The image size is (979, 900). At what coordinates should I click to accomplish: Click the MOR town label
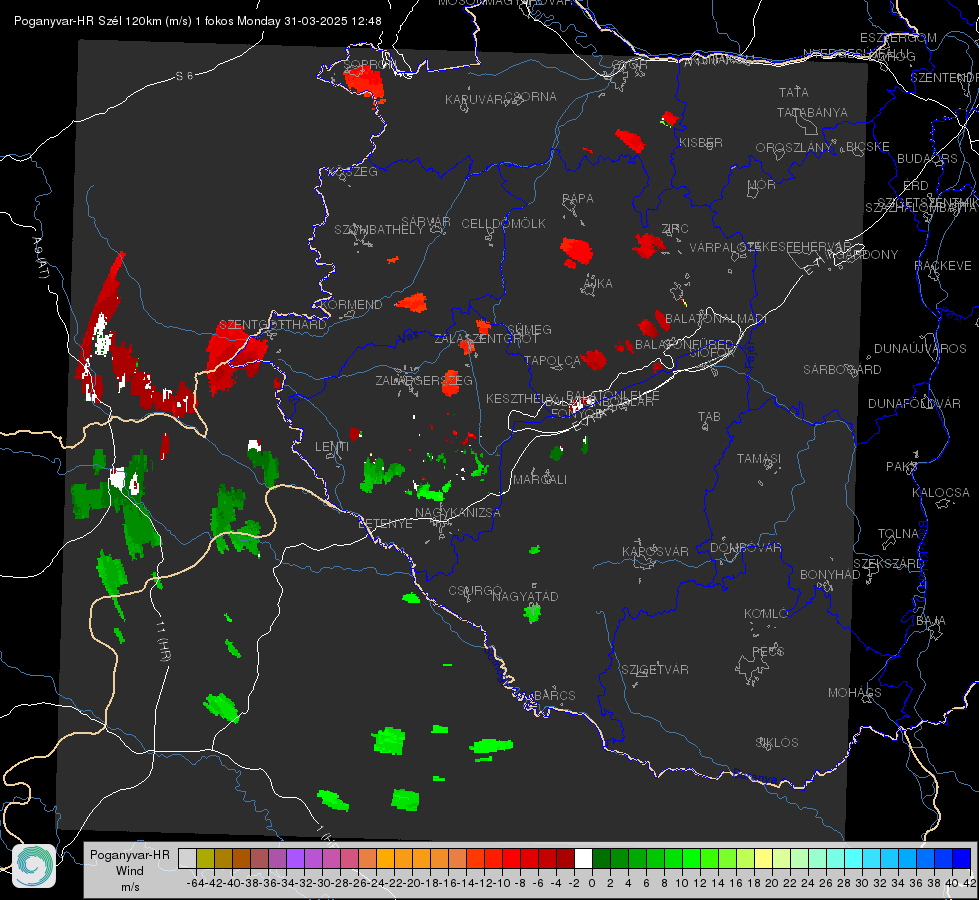tap(762, 185)
